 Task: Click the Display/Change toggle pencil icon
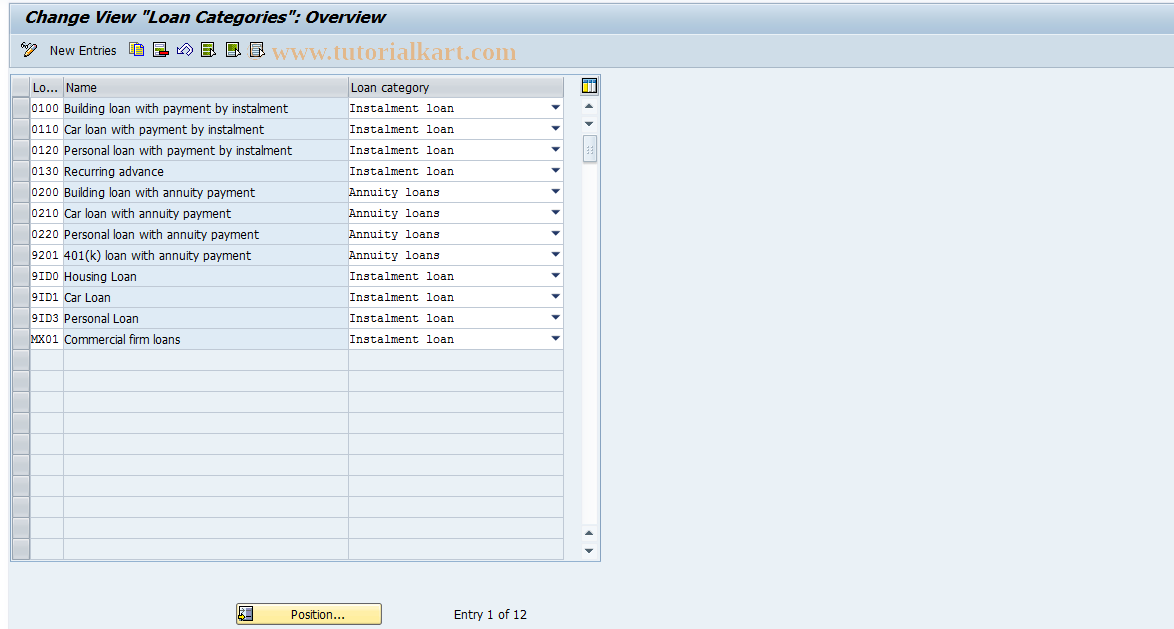(29, 50)
